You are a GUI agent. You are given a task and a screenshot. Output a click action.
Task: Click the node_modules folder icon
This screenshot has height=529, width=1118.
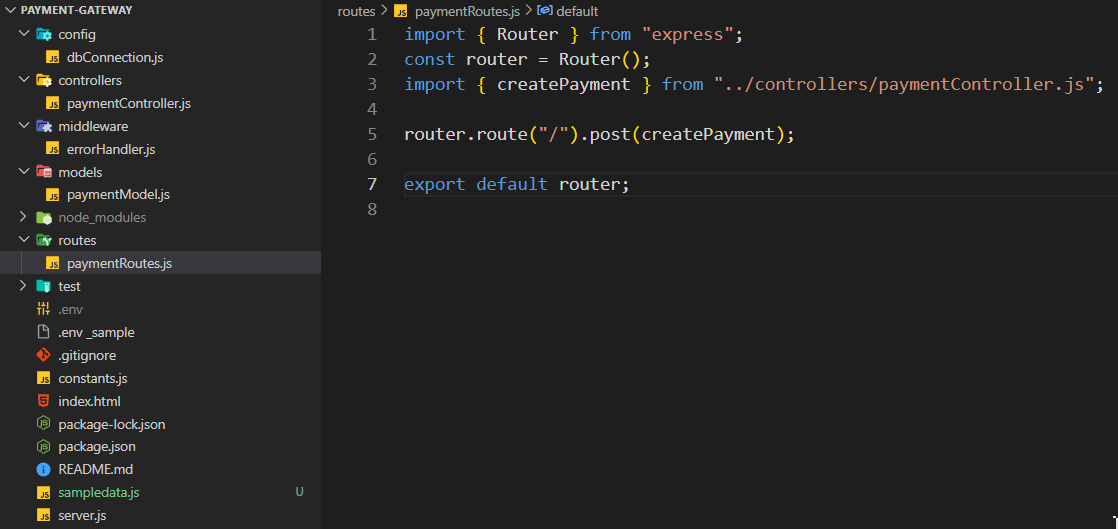point(43,217)
